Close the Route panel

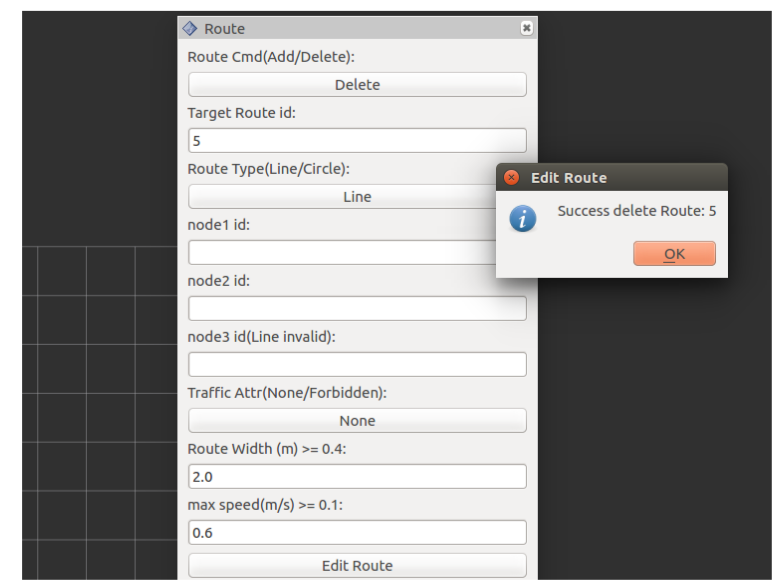coord(526,29)
